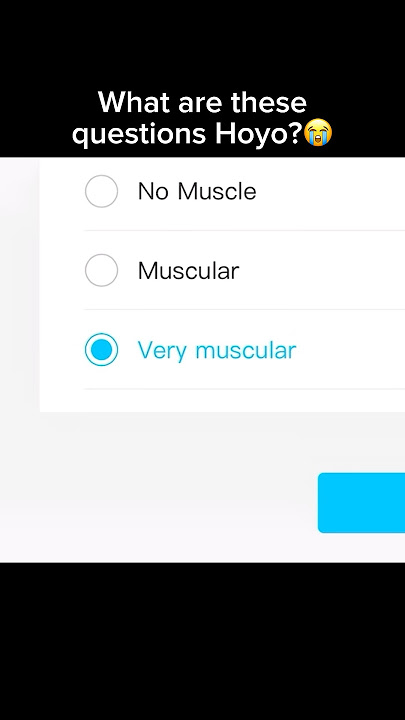Click blank white card area under last option
405x720 pixels.
point(223,401)
